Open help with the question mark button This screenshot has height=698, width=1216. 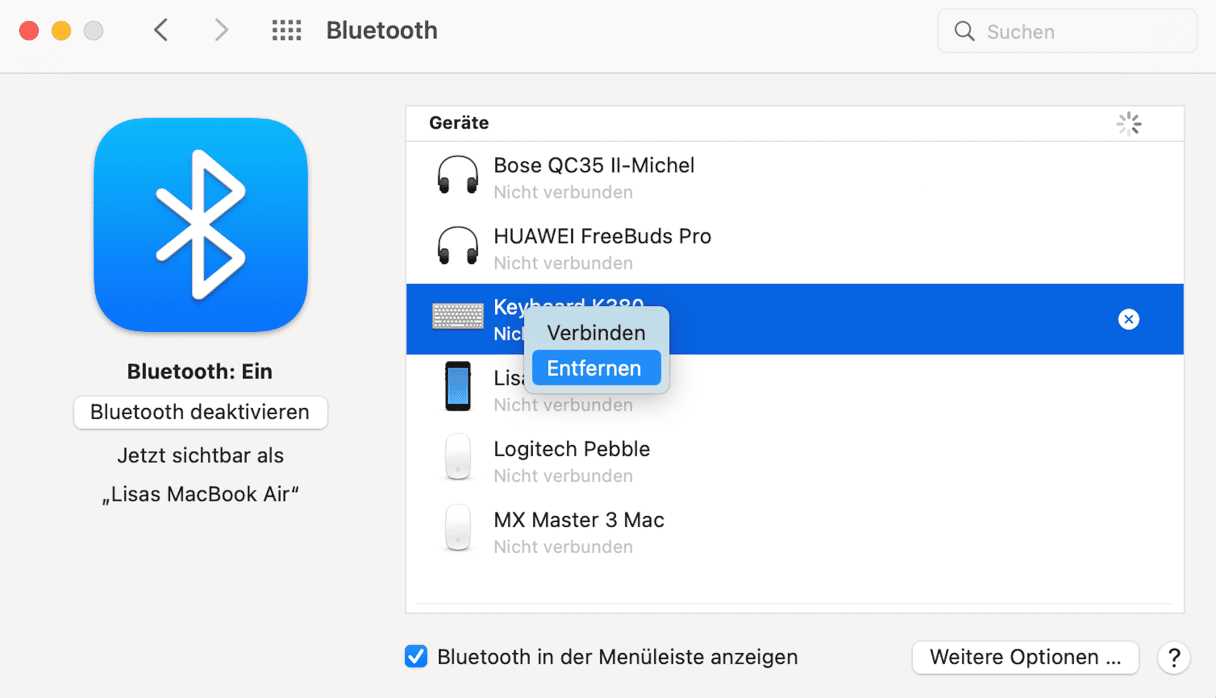(1174, 657)
